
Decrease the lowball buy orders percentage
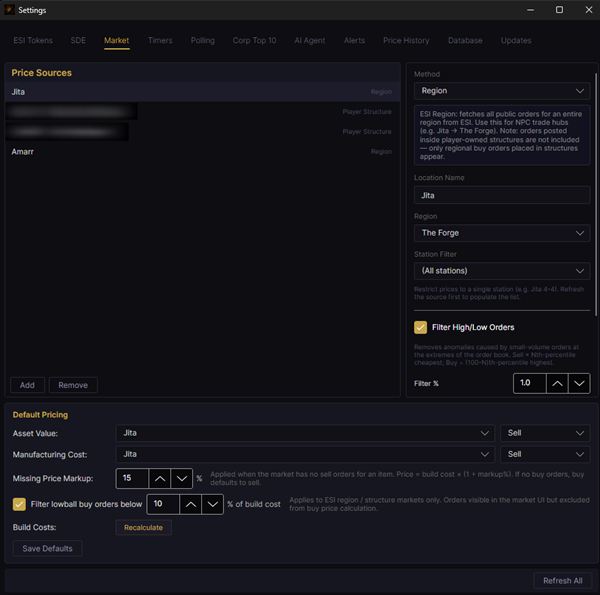(213, 504)
